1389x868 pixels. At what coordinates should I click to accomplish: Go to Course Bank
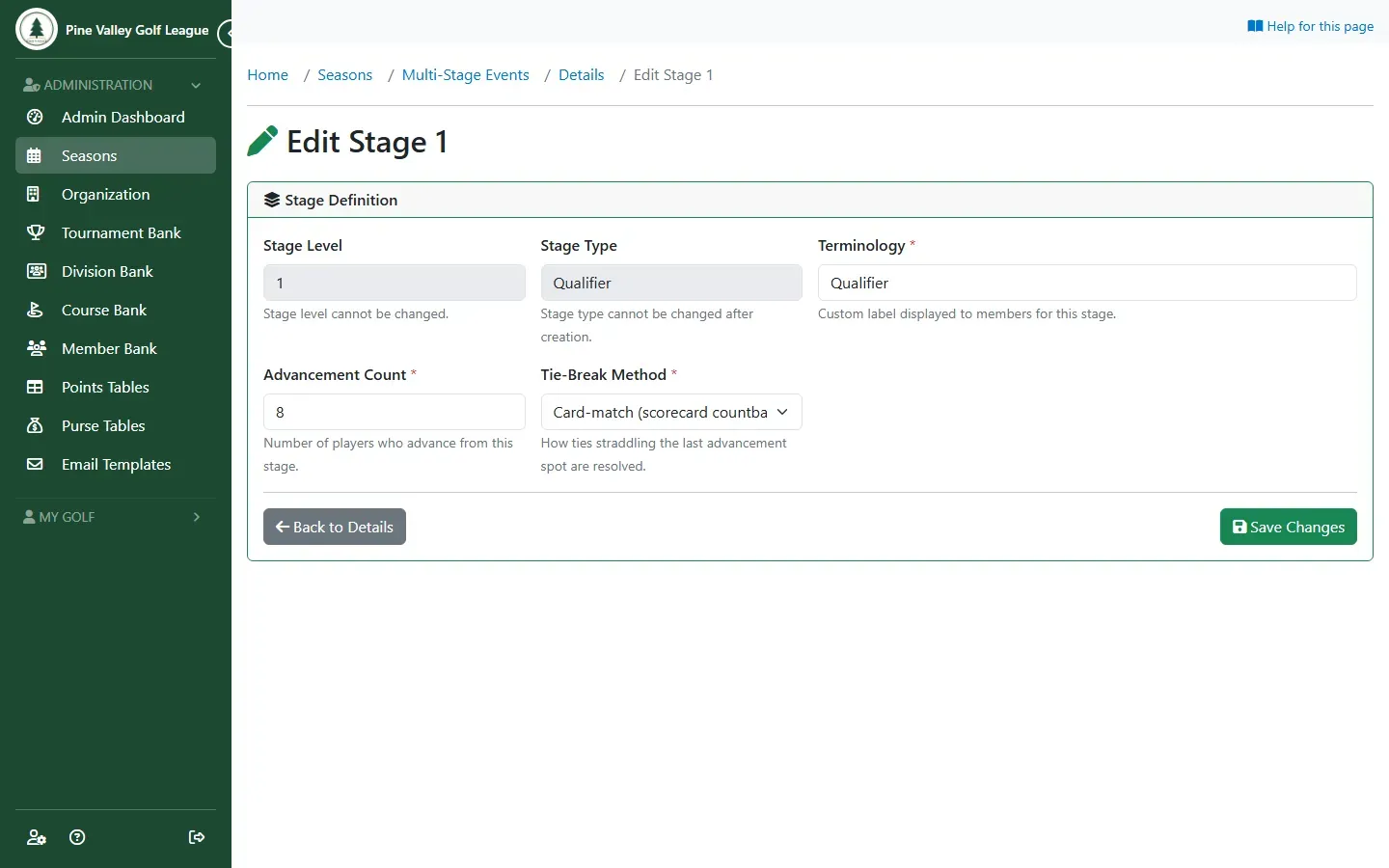[x=116, y=310]
